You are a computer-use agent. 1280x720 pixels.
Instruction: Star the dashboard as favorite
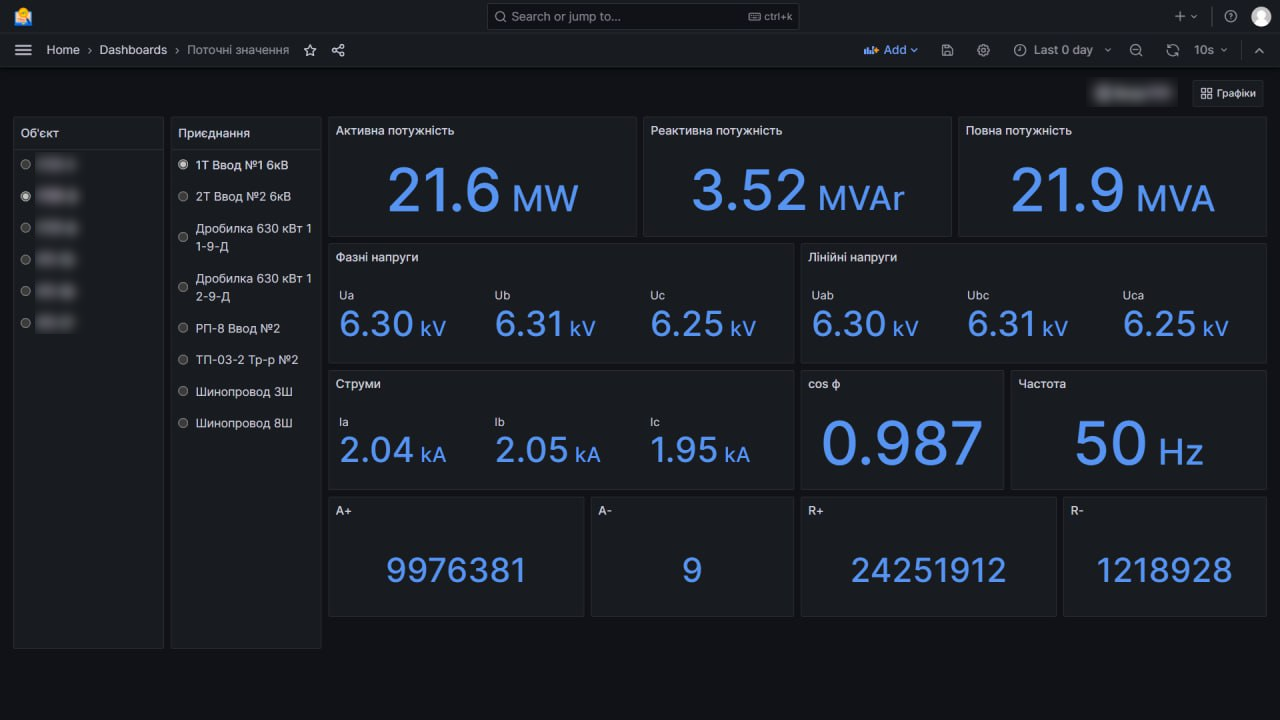[x=310, y=50]
